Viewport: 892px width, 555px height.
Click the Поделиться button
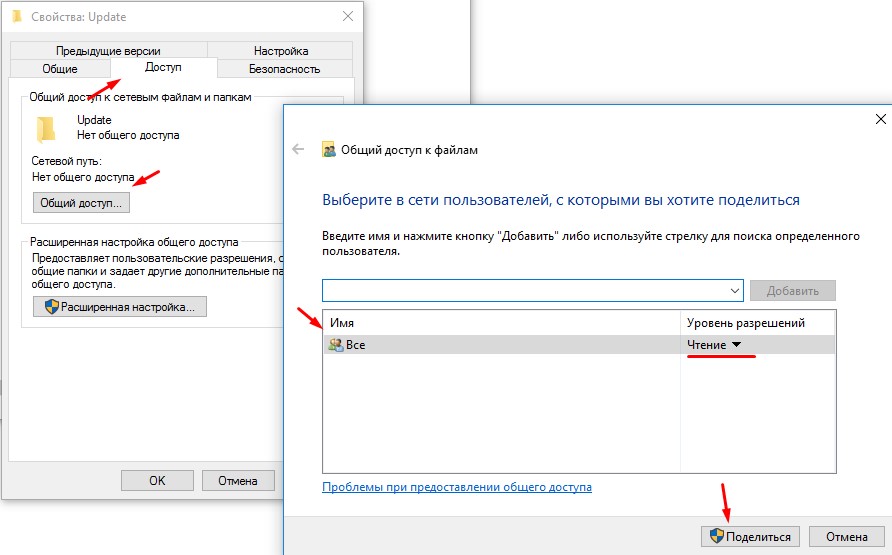pyautogui.click(x=750, y=536)
